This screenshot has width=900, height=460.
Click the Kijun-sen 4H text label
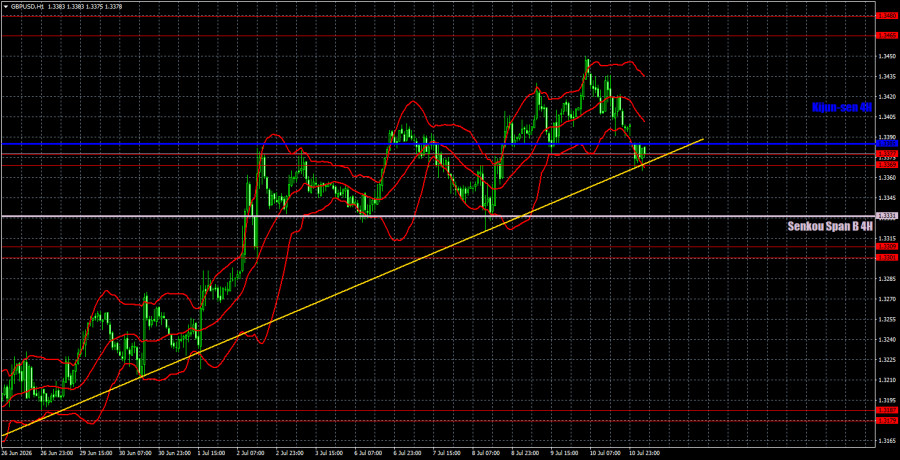click(x=842, y=107)
